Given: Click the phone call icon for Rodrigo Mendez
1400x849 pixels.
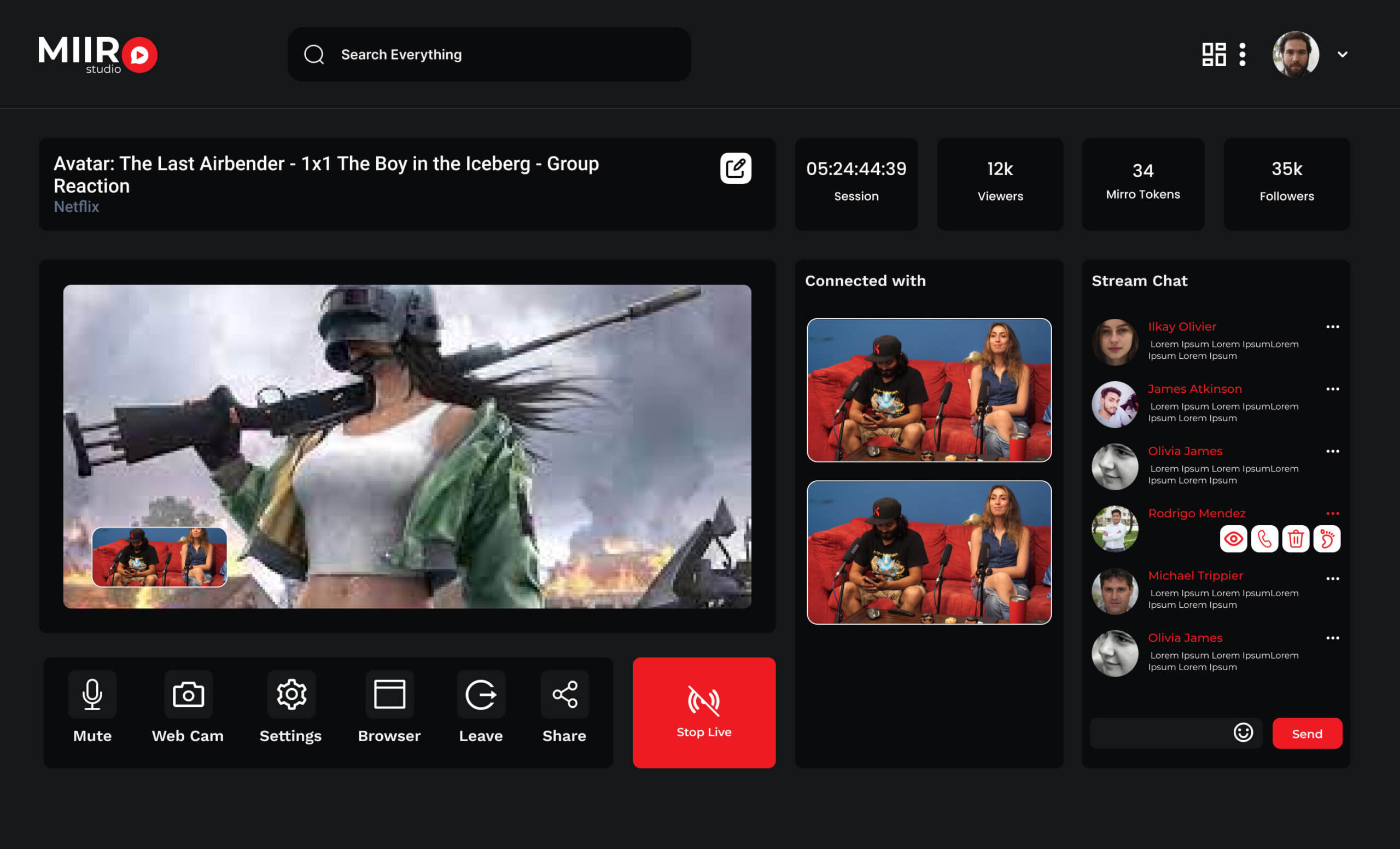Looking at the screenshot, I should pyautogui.click(x=1264, y=539).
